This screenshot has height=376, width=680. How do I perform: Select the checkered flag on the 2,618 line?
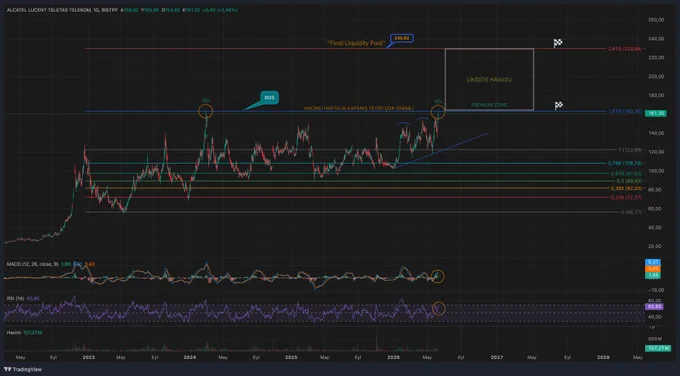558,43
